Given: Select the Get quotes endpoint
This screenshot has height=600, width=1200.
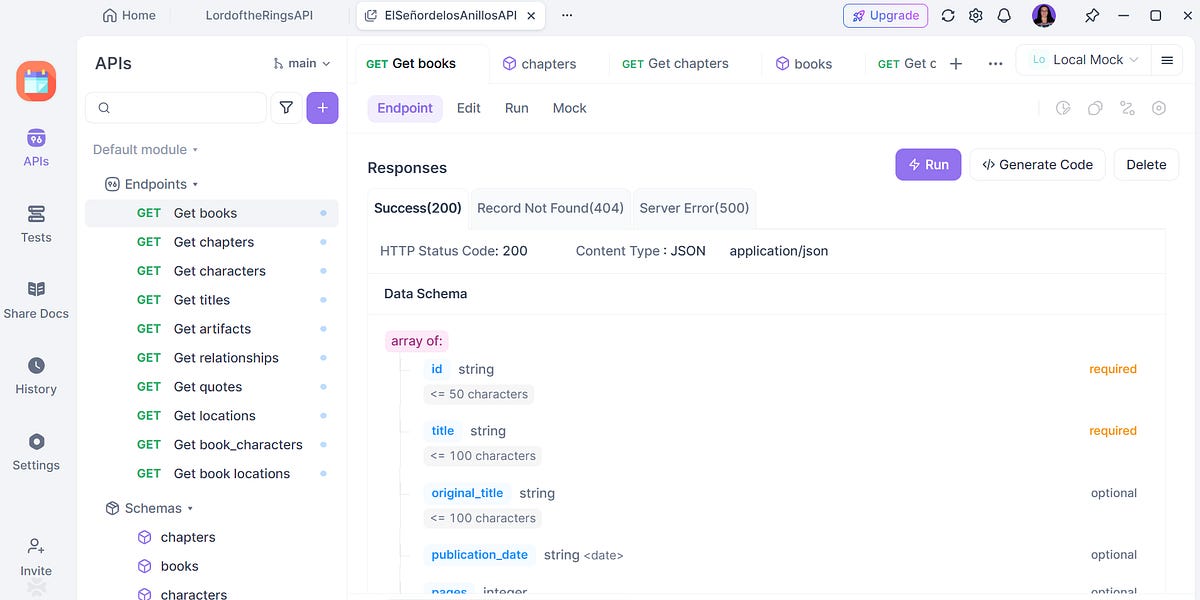Looking at the screenshot, I should click(212, 387).
